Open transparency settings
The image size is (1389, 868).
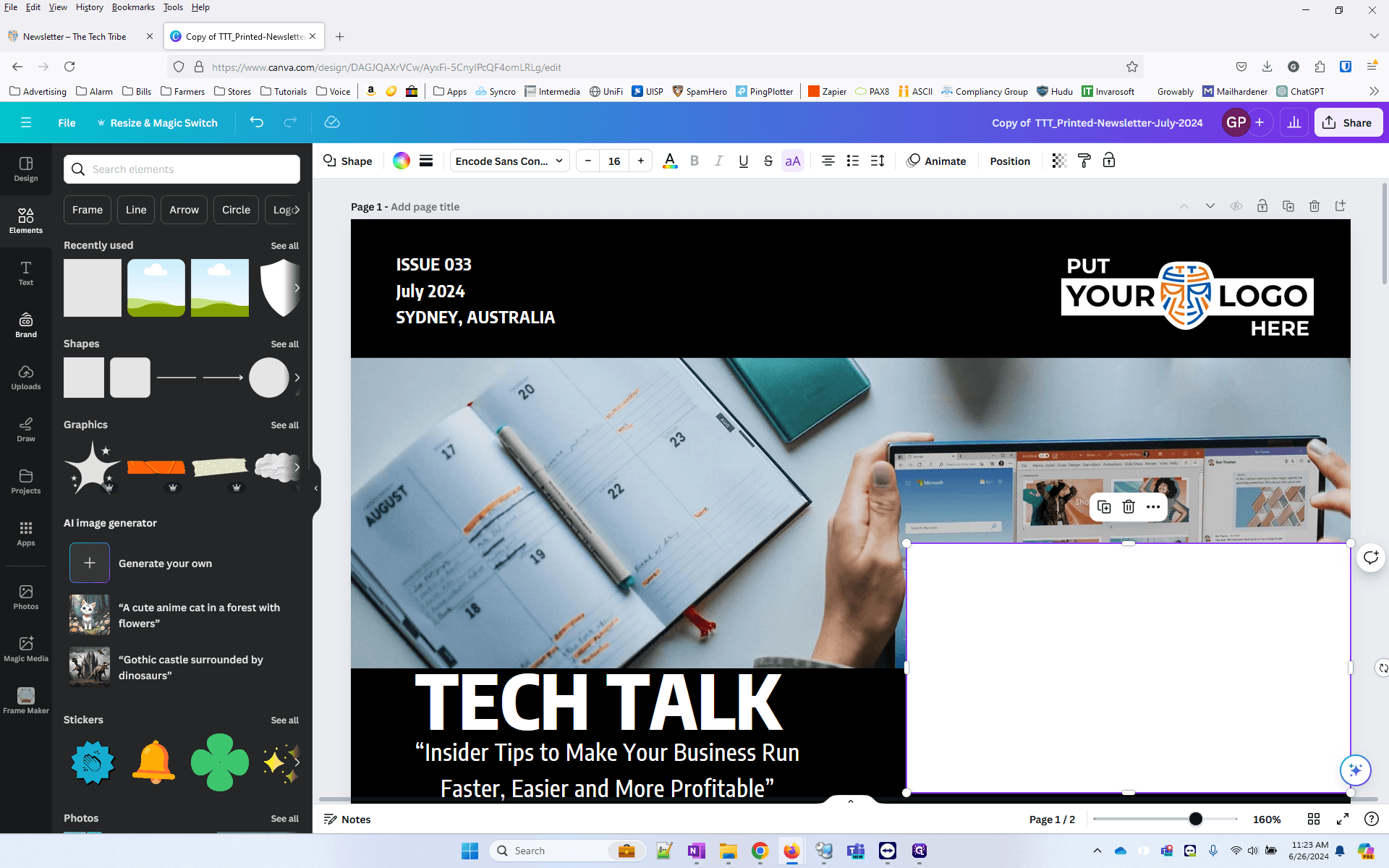(x=1059, y=161)
